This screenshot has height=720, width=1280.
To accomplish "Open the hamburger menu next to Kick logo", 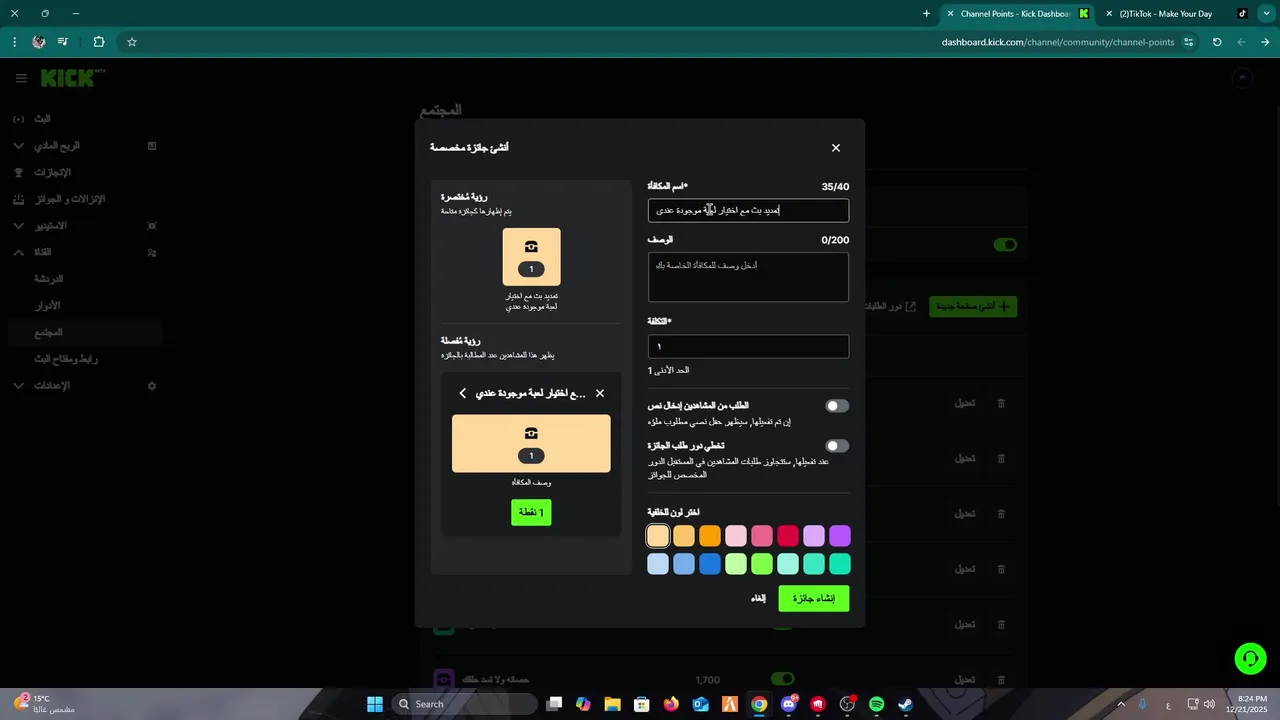I will [x=21, y=78].
